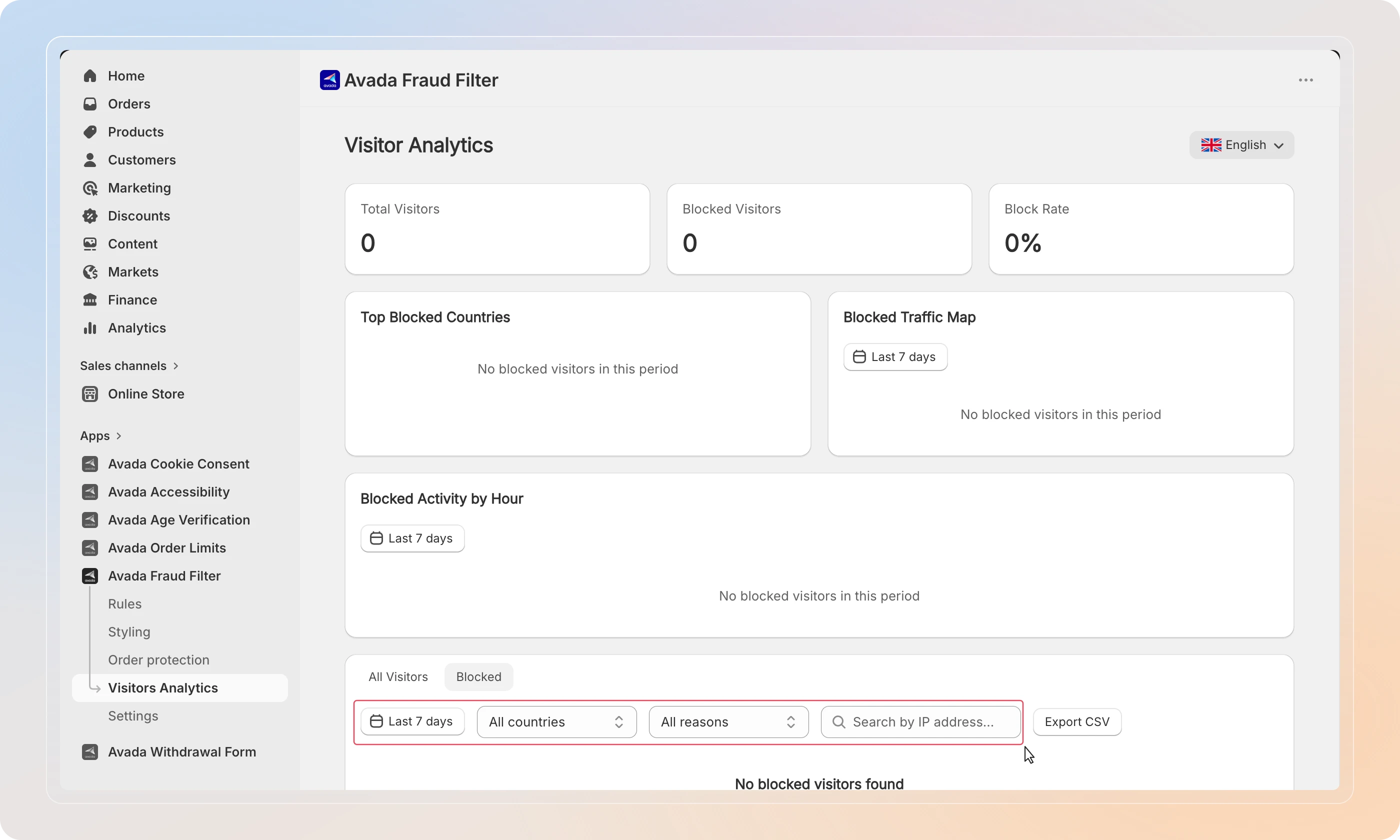Click the Avada Age Verification app icon
This screenshot has height=840, width=1400.
pyautogui.click(x=90, y=520)
